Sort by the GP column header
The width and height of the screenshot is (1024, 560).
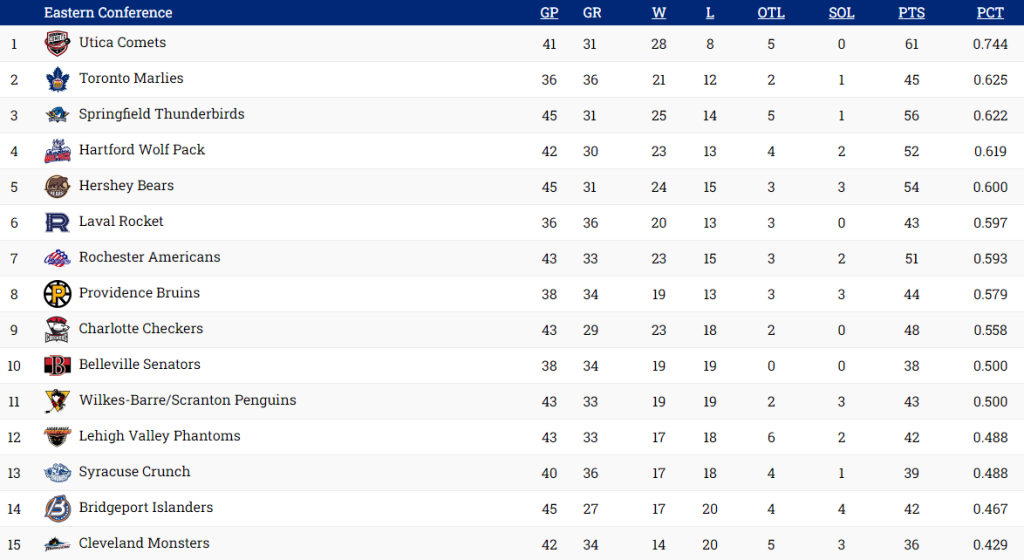click(549, 13)
